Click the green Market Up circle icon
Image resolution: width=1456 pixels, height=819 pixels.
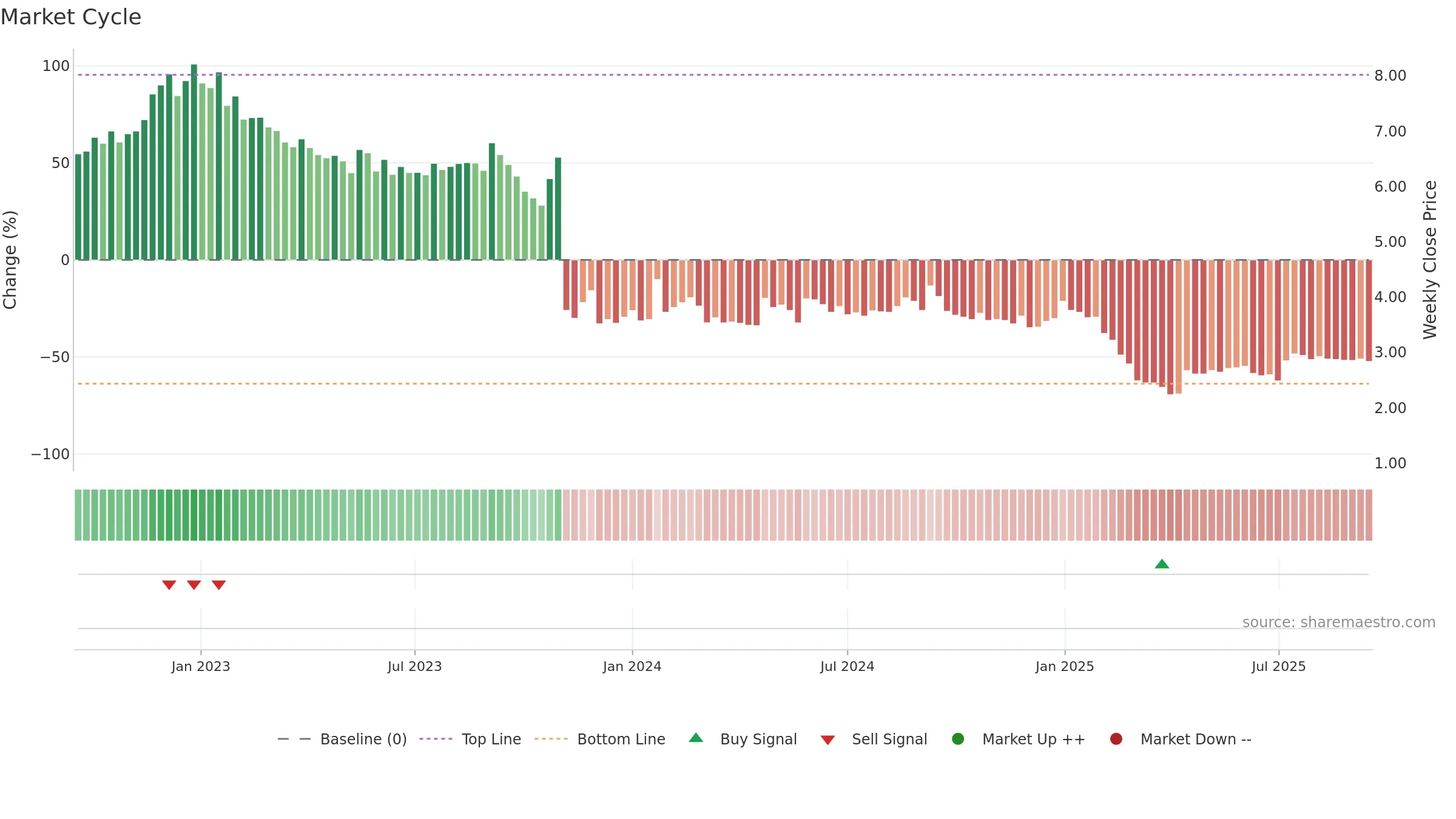[x=958, y=739]
